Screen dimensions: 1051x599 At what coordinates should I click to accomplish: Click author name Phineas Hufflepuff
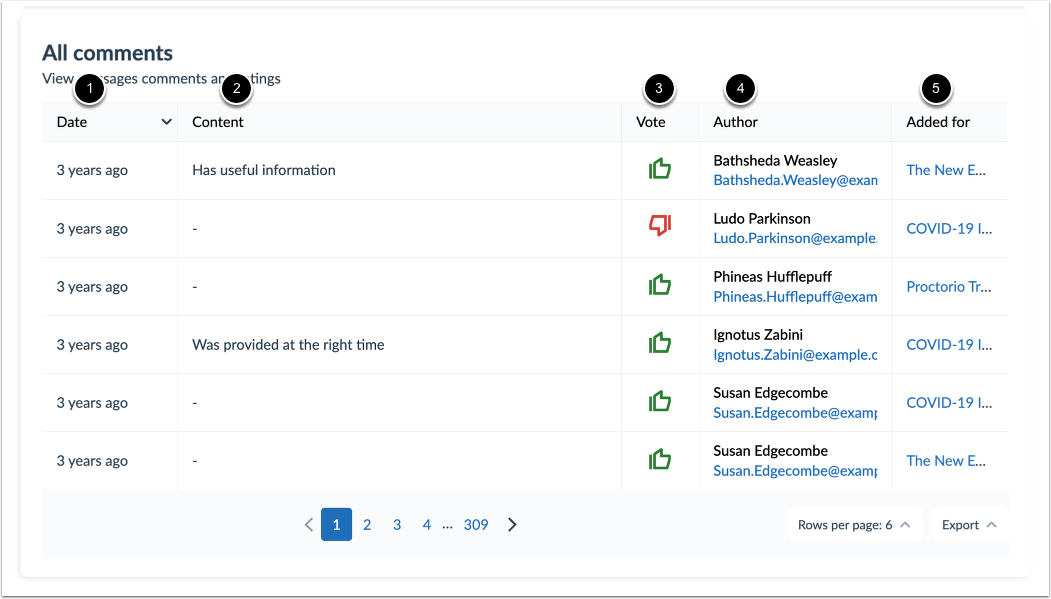coord(772,277)
